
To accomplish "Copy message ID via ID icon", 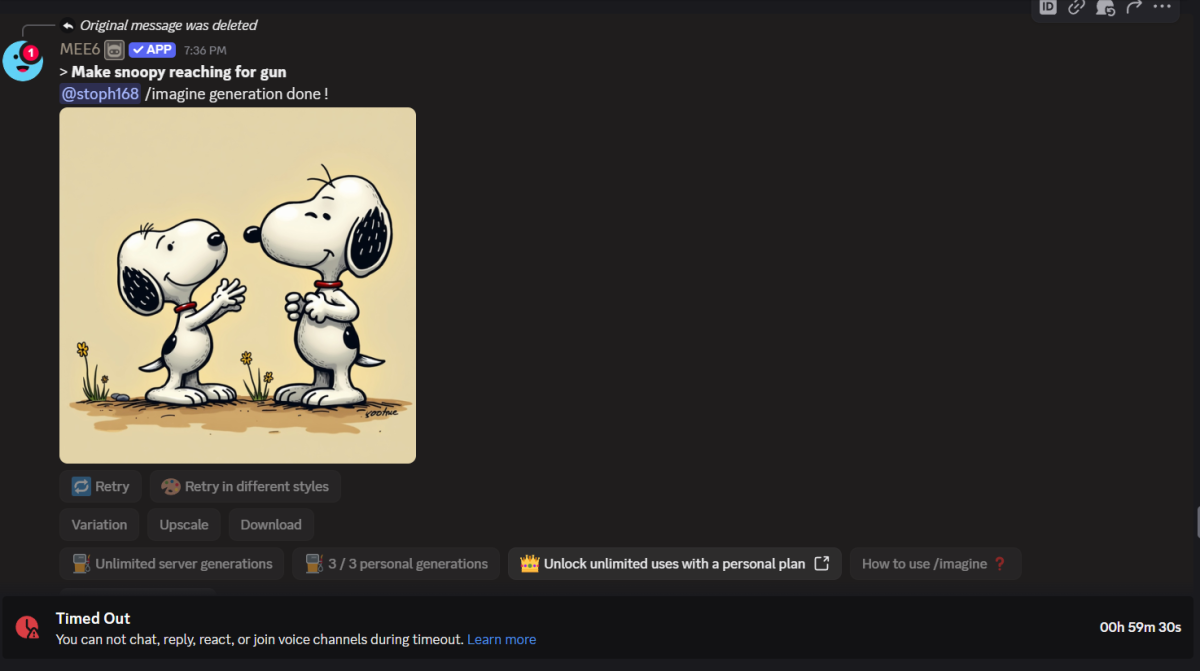I will [x=1048, y=7].
